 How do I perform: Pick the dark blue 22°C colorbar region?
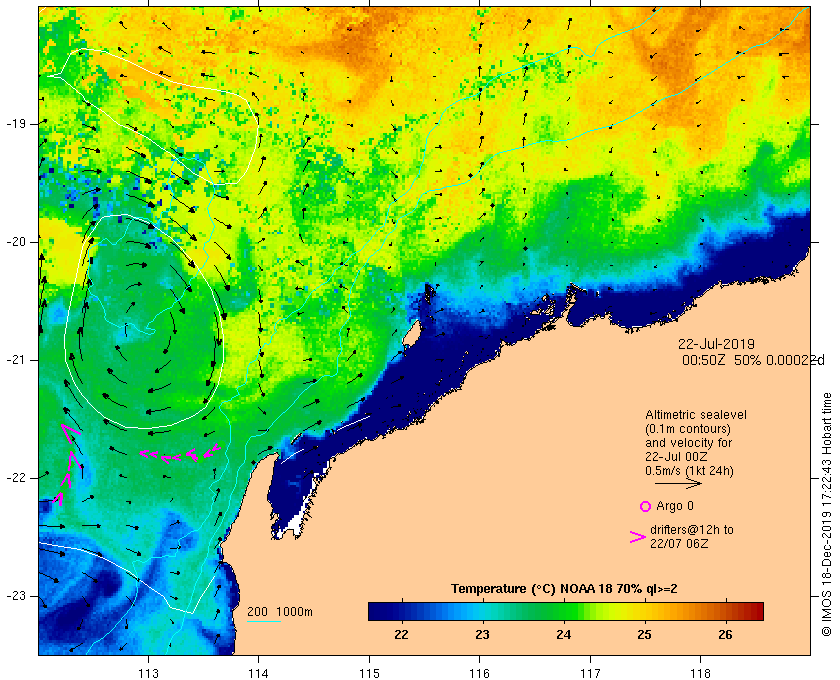click(x=401, y=611)
